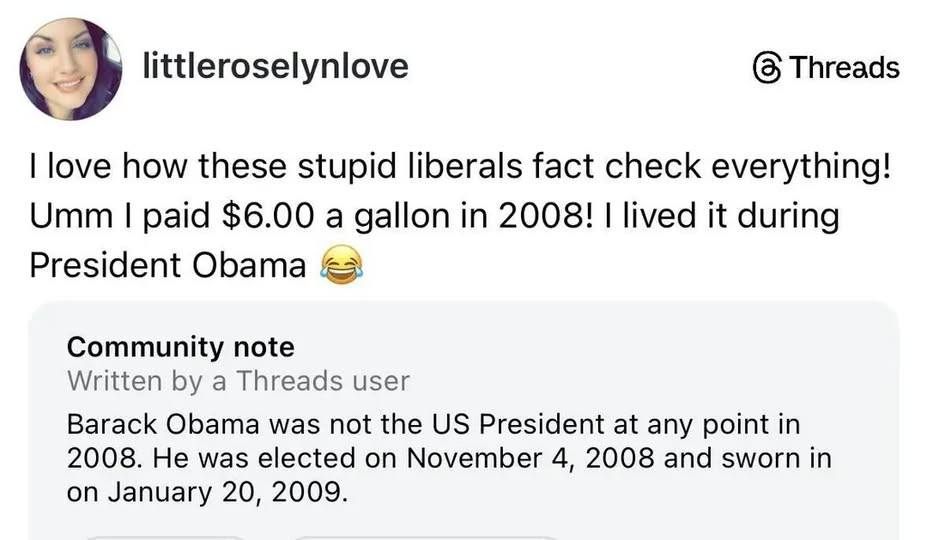Select the "Community note" heading

(181, 347)
